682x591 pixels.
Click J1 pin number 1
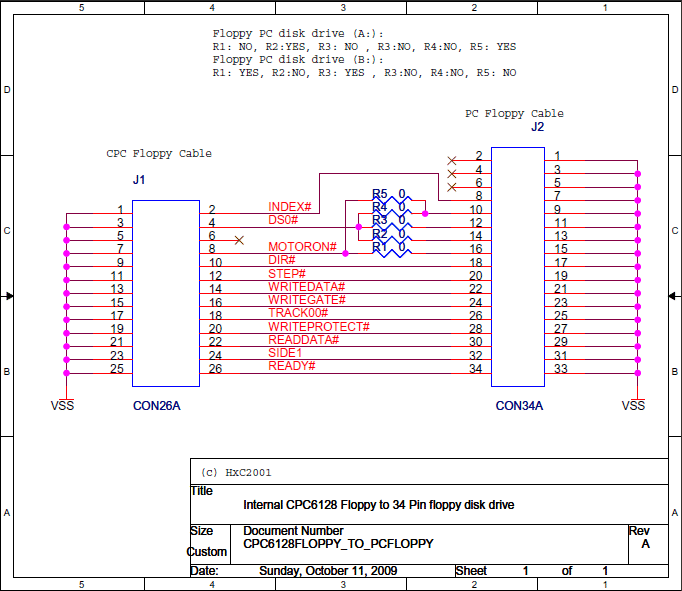(x=120, y=210)
